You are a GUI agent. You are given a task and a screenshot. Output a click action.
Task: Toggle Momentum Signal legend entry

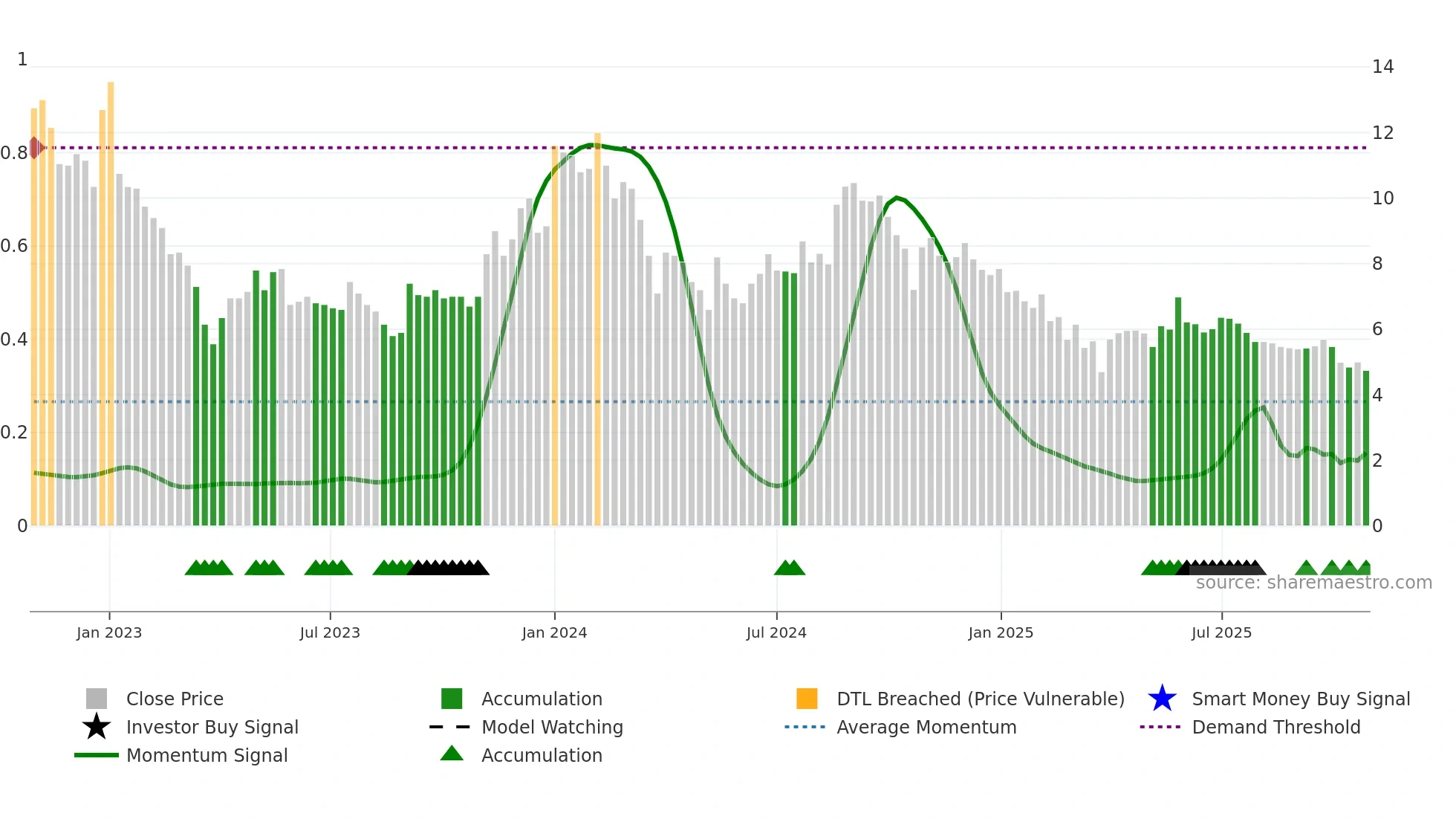point(207,755)
